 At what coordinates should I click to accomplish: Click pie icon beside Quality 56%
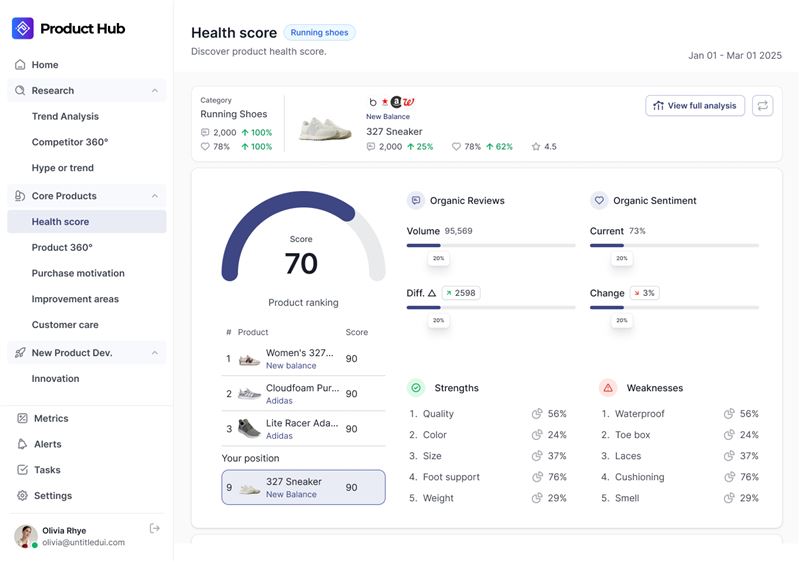tap(537, 414)
